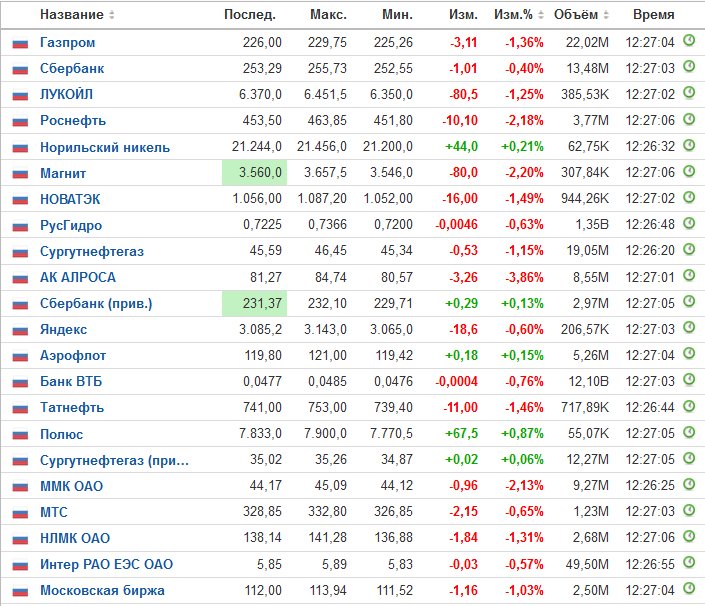This screenshot has height=606, width=705.
Task: Sort table by Изм.% column arrows
Action: click(540, 15)
